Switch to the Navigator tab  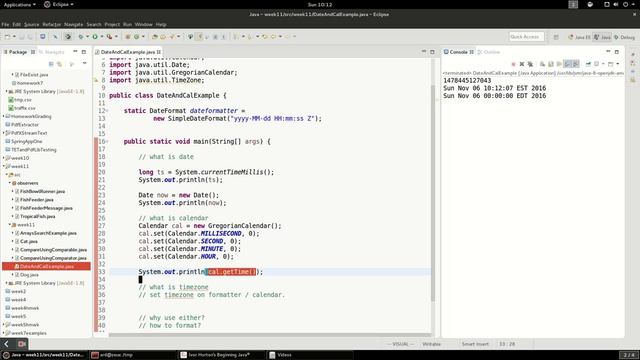52,52
